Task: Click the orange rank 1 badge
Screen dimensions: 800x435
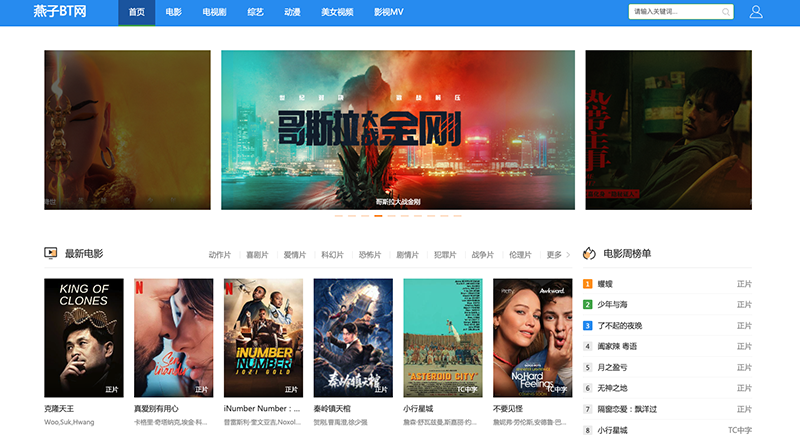Action: (587, 284)
